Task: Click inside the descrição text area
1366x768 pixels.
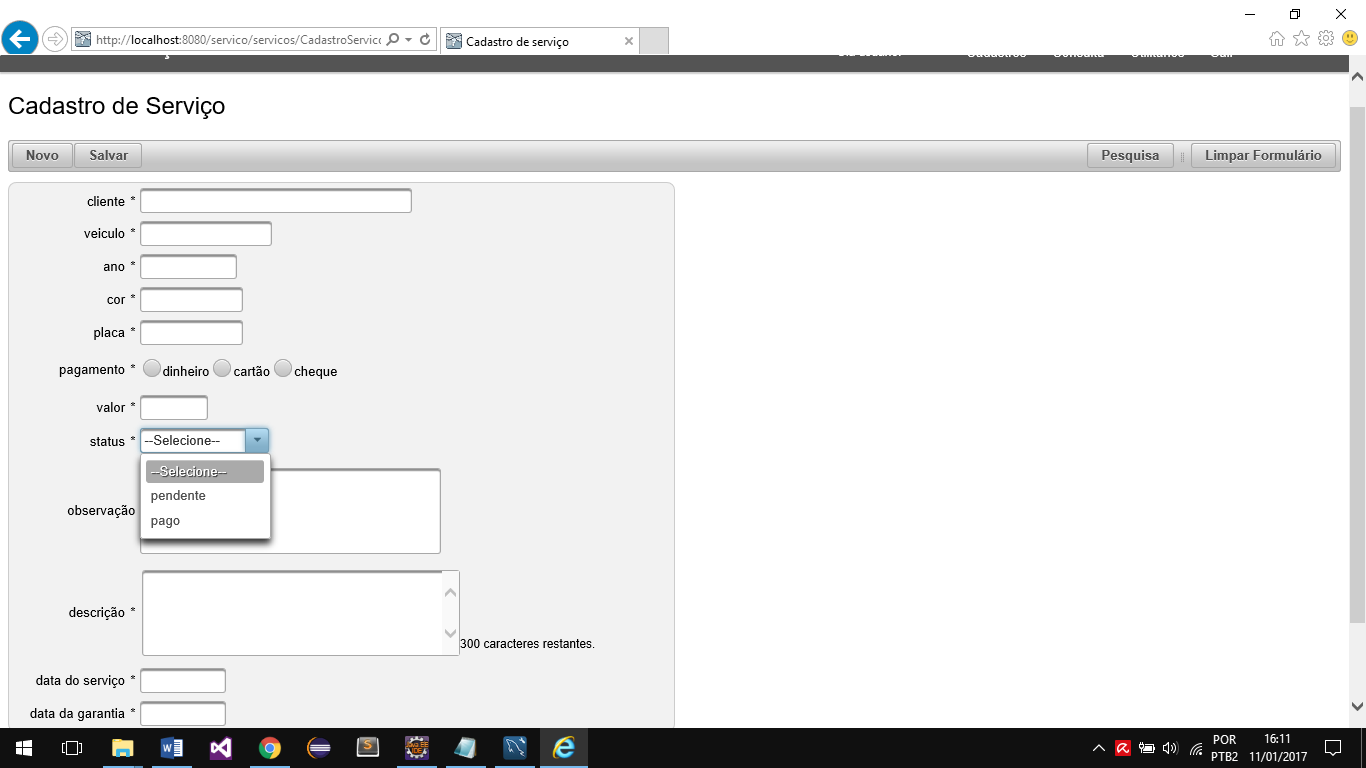Action: (x=301, y=613)
